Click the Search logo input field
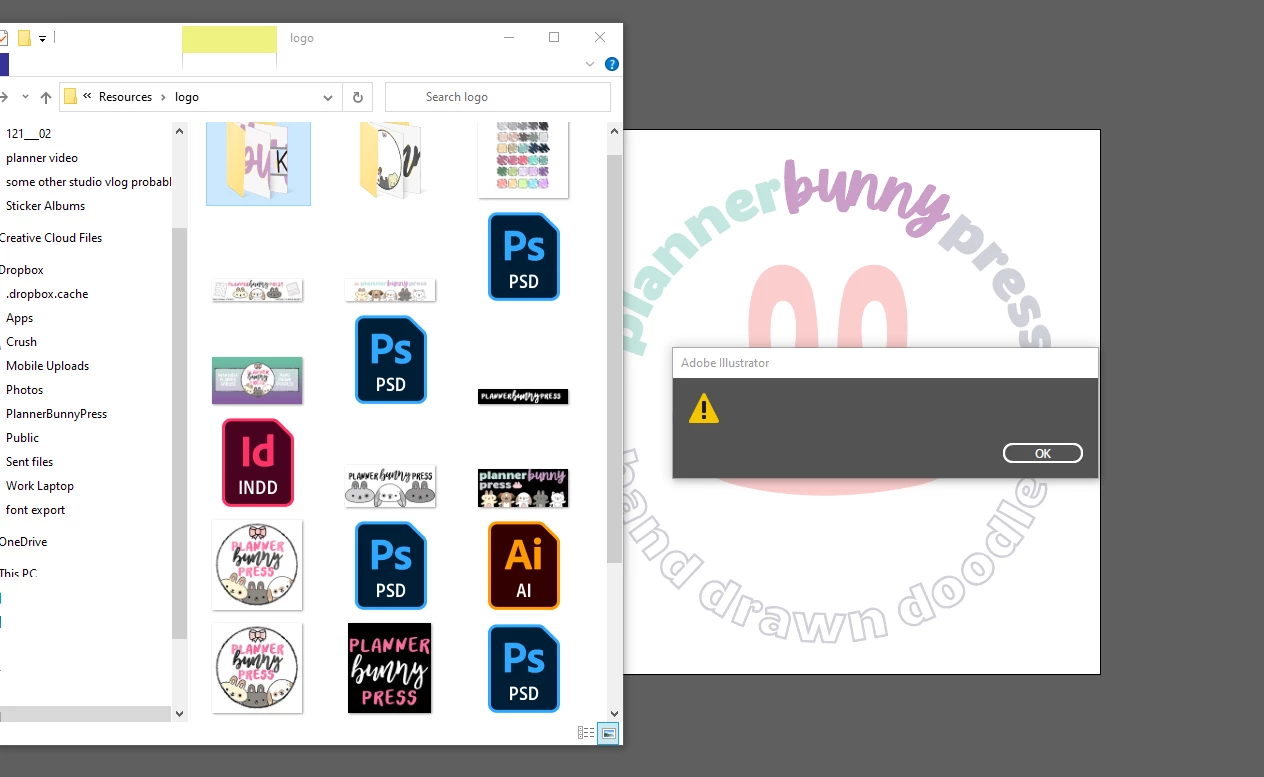1264x777 pixels. [497, 97]
